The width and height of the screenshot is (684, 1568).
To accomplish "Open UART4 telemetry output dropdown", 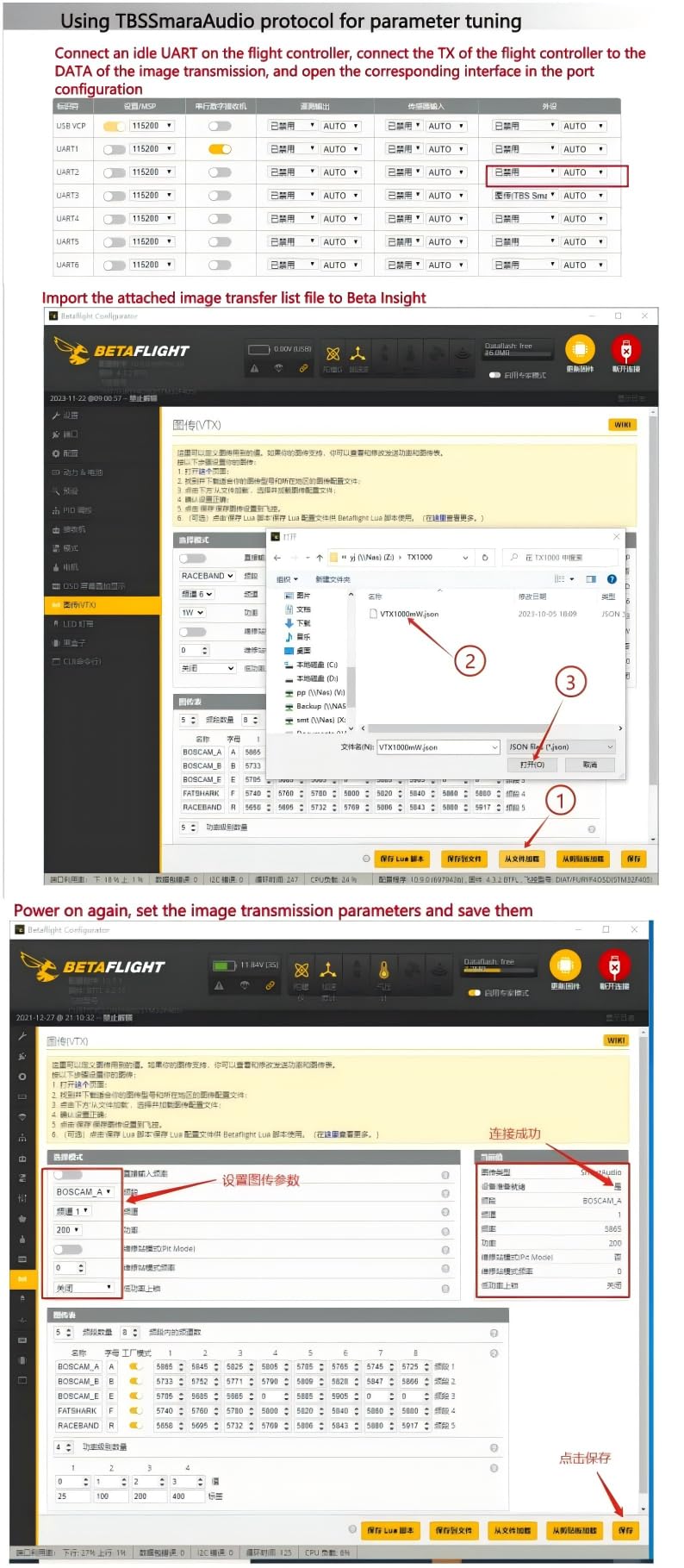I will 294,219.
